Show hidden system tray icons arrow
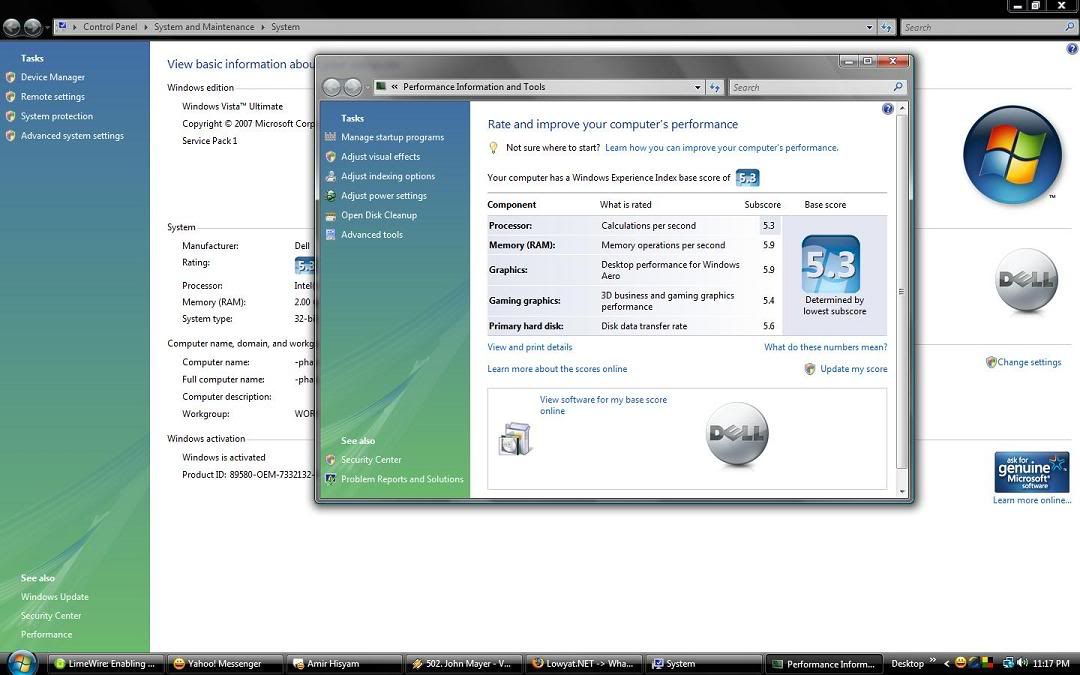 pyautogui.click(x=946, y=663)
